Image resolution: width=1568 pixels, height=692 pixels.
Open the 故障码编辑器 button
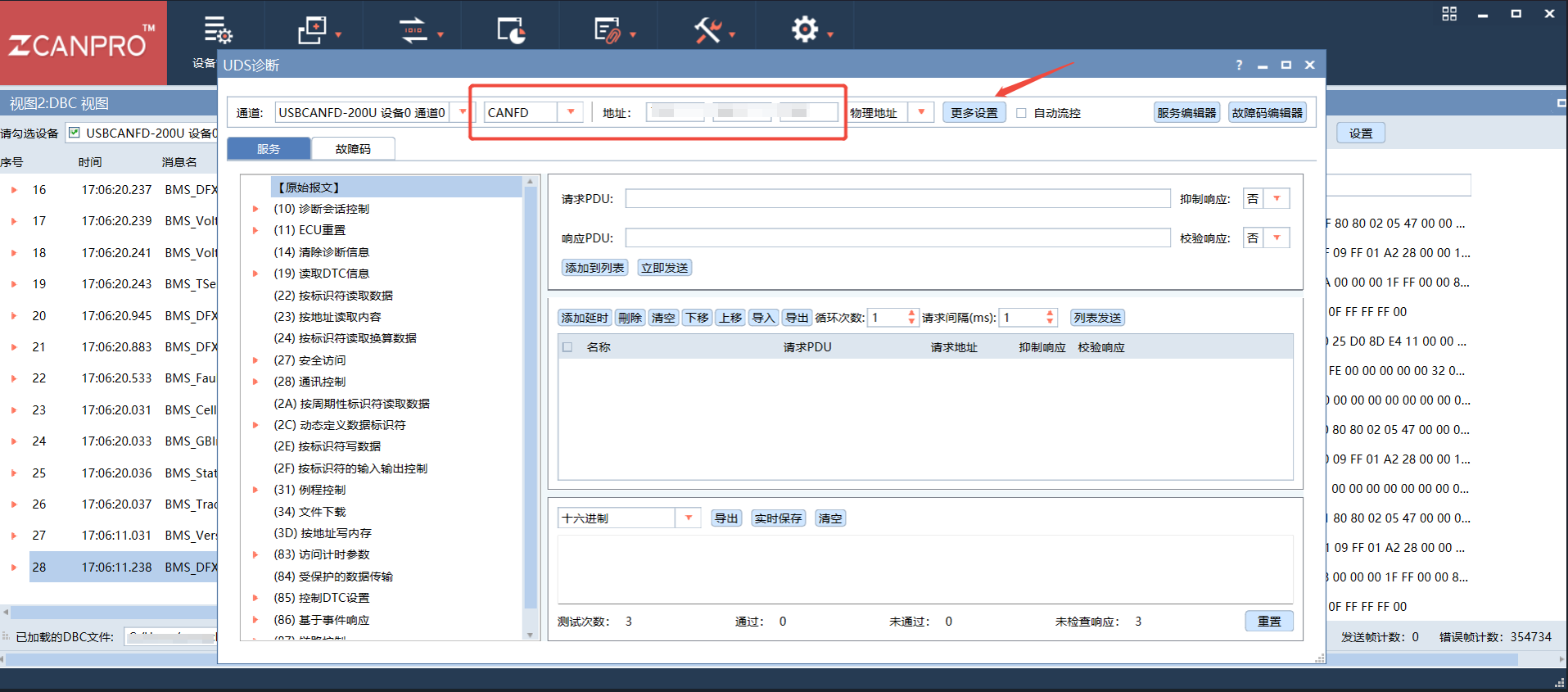pyautogui.click(x=1267, y=113)
